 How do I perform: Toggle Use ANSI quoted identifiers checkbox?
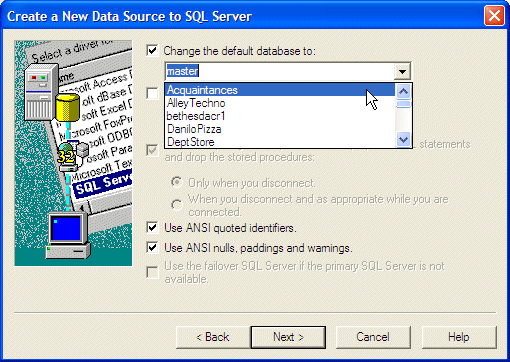pos(152,228)
